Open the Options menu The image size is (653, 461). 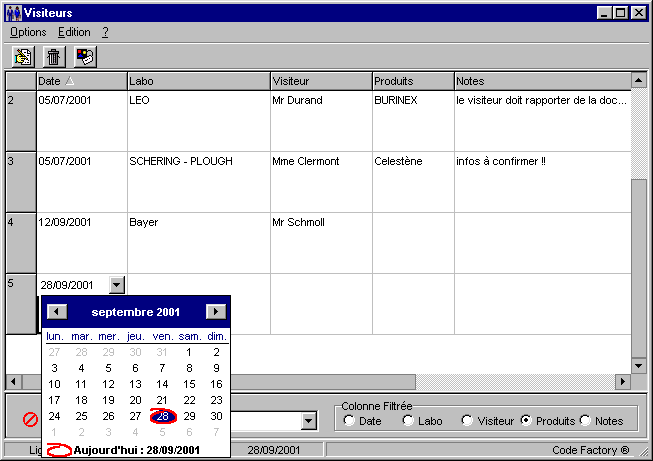(x=28, y=32)
